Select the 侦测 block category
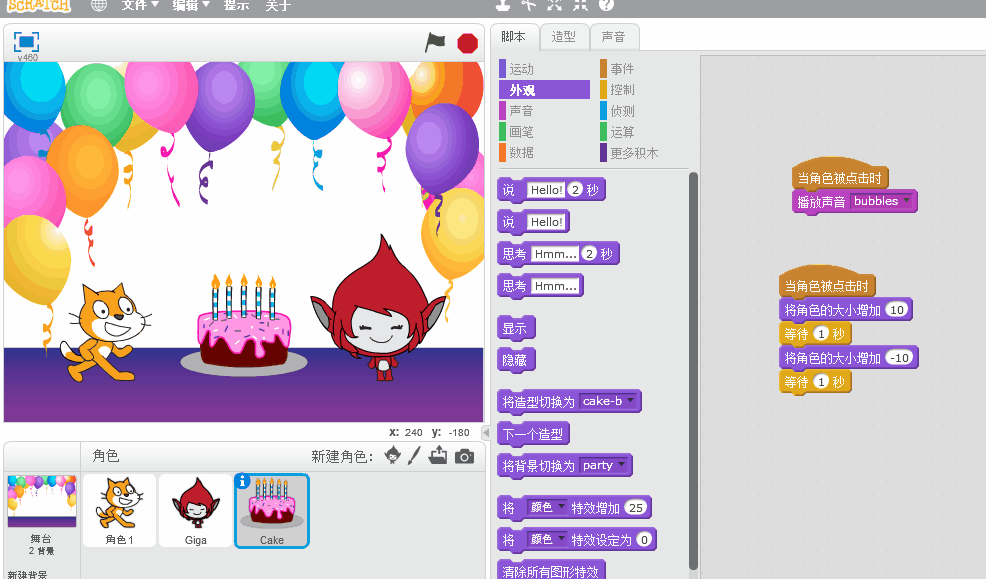Viewport: 986px width, 579px height. pyautogui.click(x=623, y=111)
